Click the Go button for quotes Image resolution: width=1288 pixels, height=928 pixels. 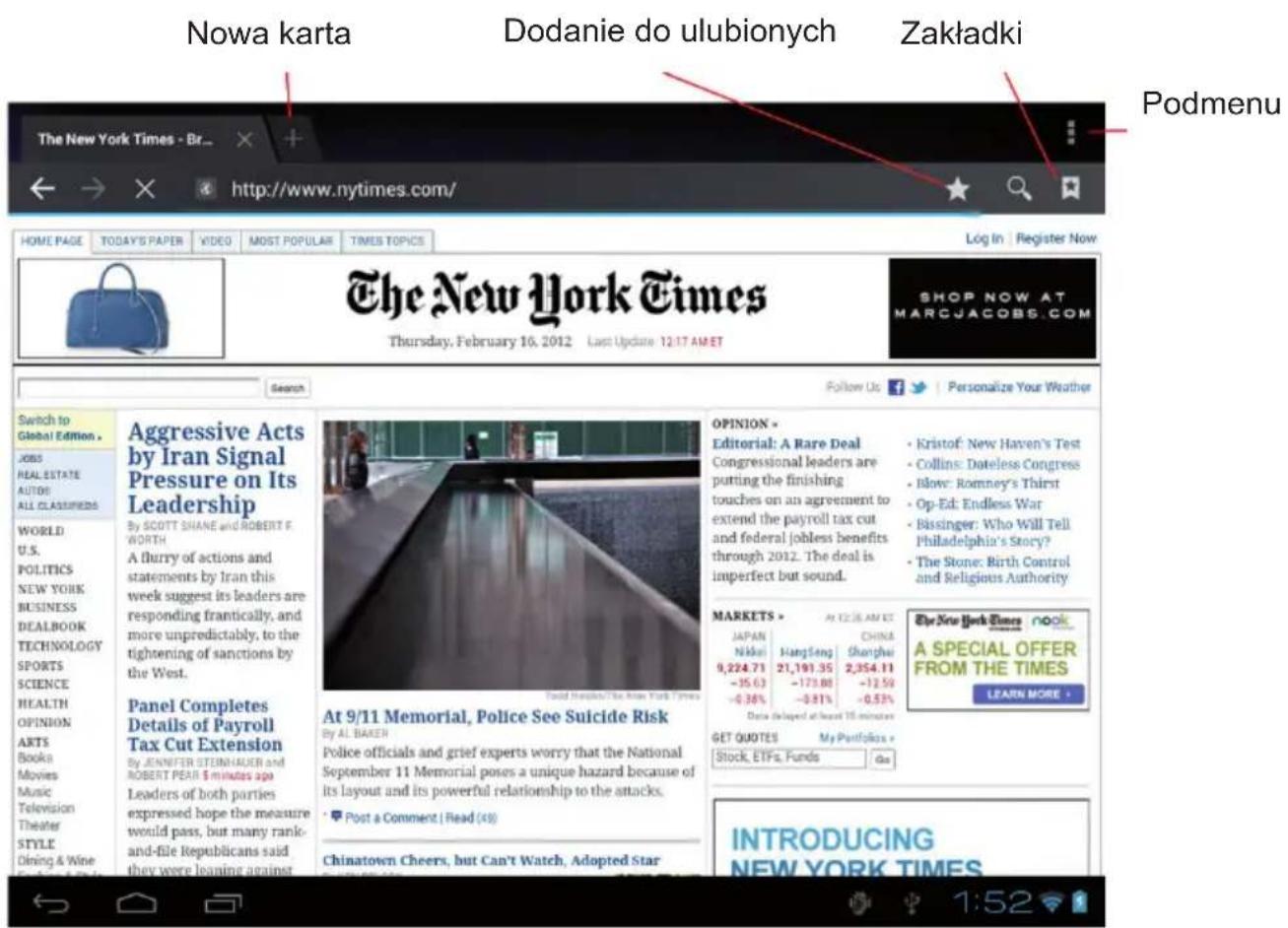882,760
